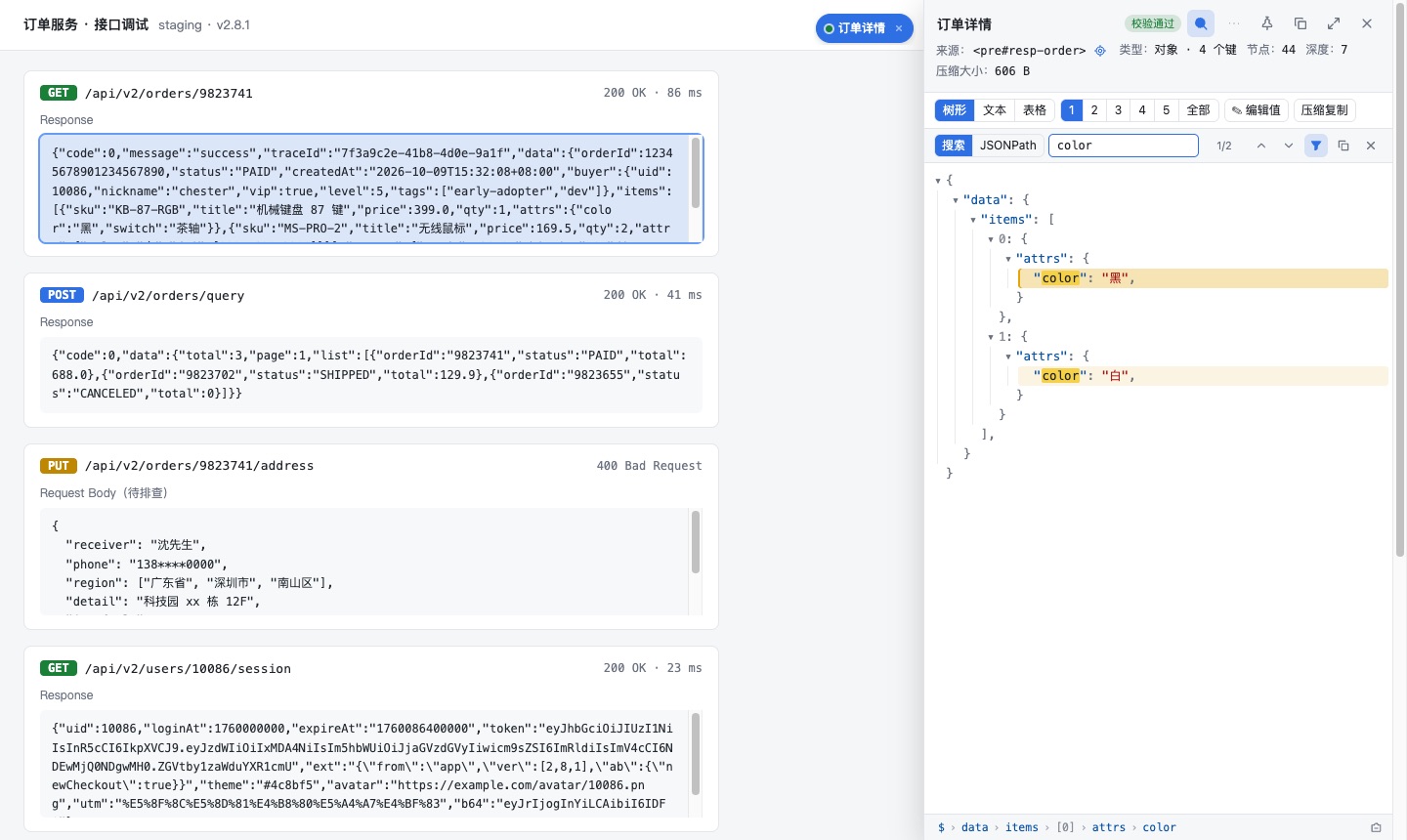Open the more options ellipsis in panel header
Image resolution: width=1407 pixels, height=840 pixels.
1234,23
